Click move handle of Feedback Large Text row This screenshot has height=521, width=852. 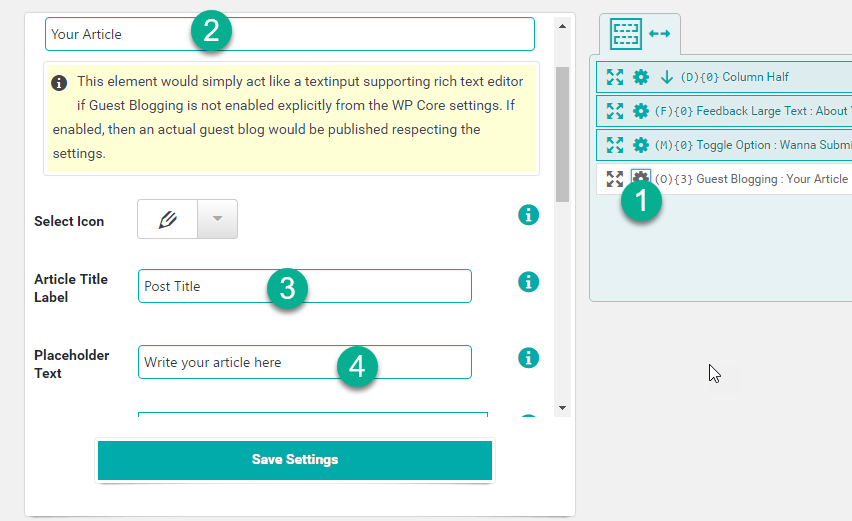point(615,111)
